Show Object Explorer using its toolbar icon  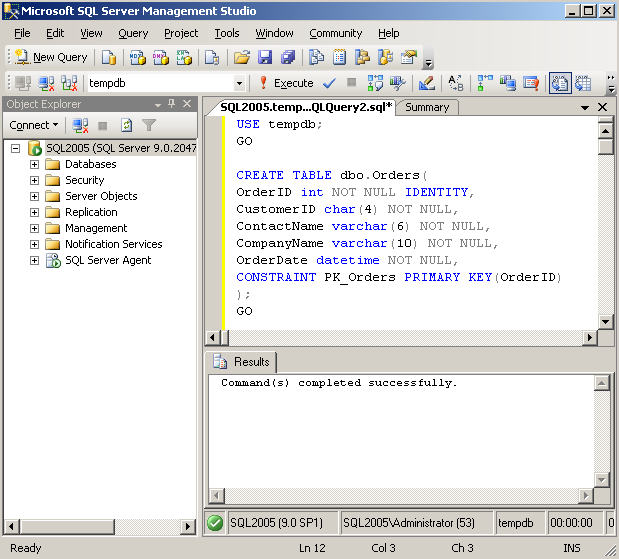click(x=362, y=58)
